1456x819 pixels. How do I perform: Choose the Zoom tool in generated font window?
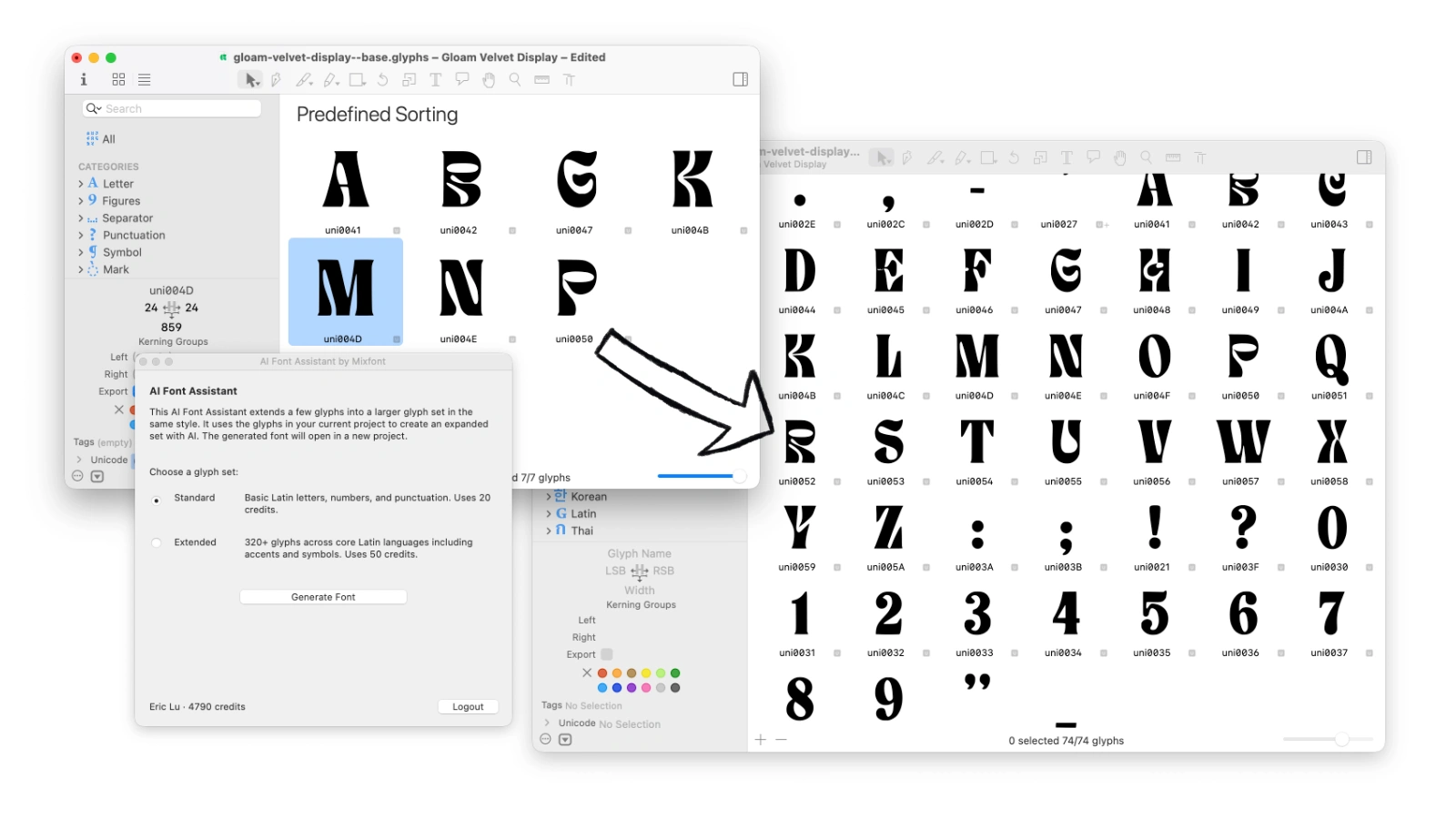(1147, 157)
